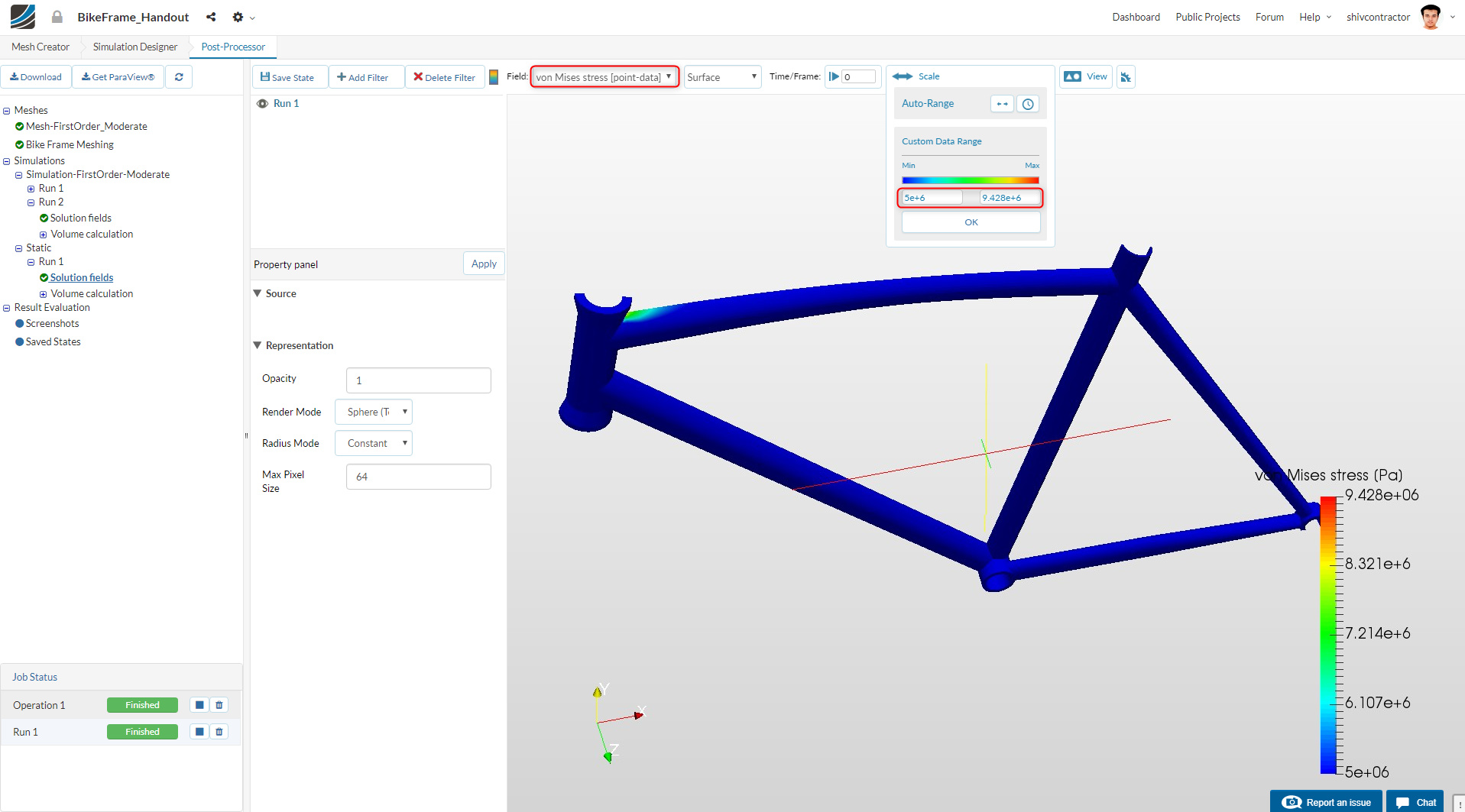The height and width of the screenshot is (812, 1465).
Task: Open the Radius Mode dropdown
Action: [x=374, y=444]
